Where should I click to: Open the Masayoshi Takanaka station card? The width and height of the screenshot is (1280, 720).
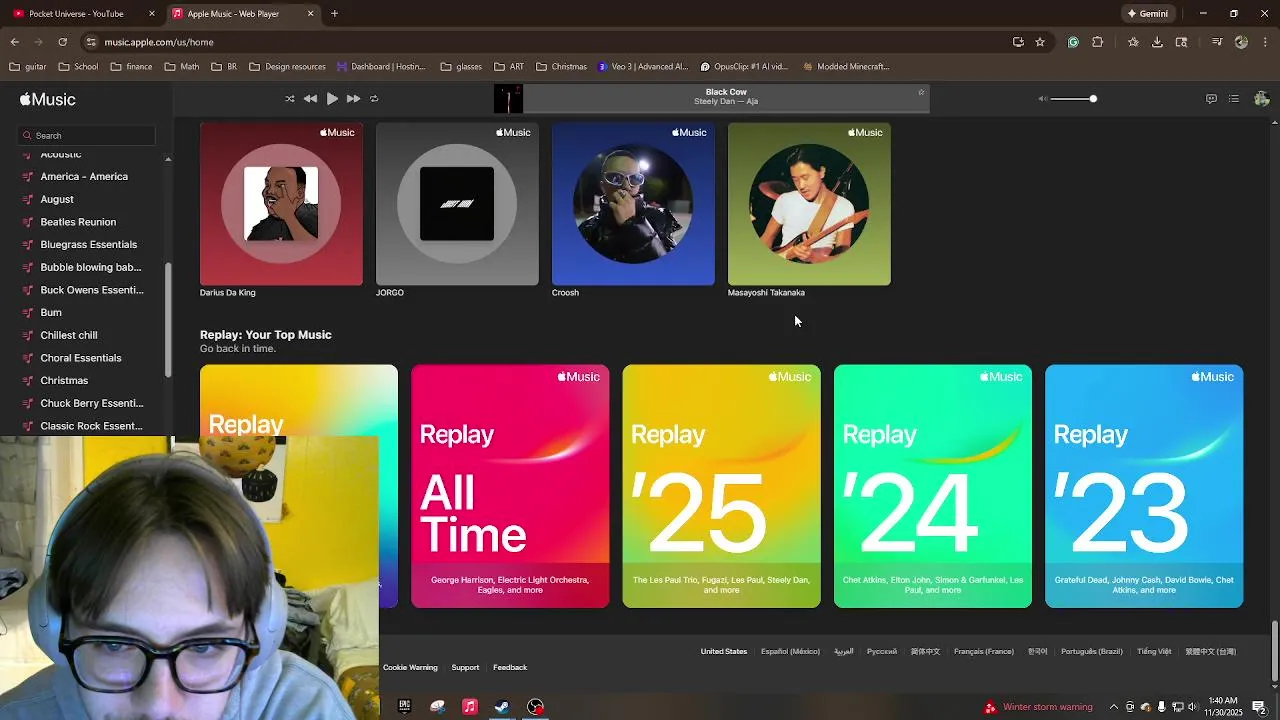809,204
